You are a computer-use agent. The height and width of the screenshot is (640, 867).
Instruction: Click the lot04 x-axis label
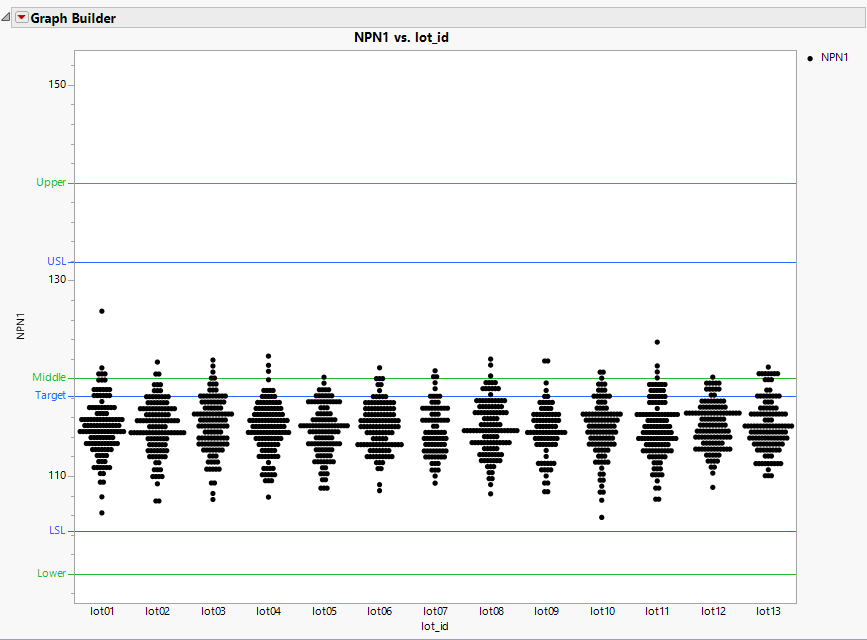[269, 611]
